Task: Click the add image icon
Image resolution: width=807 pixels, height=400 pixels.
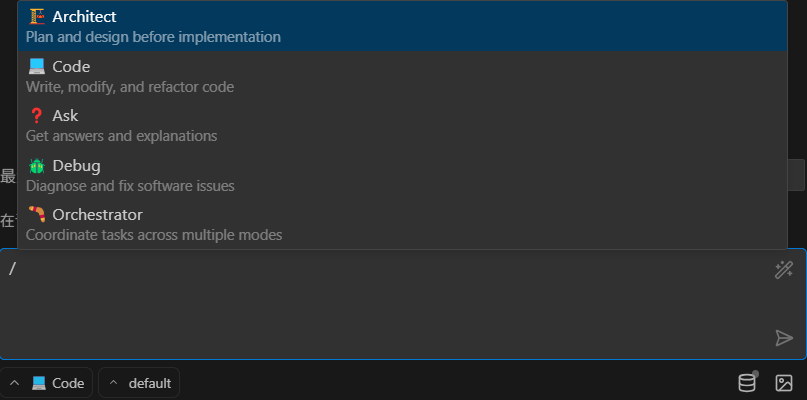Action: (x=784, y=383)
